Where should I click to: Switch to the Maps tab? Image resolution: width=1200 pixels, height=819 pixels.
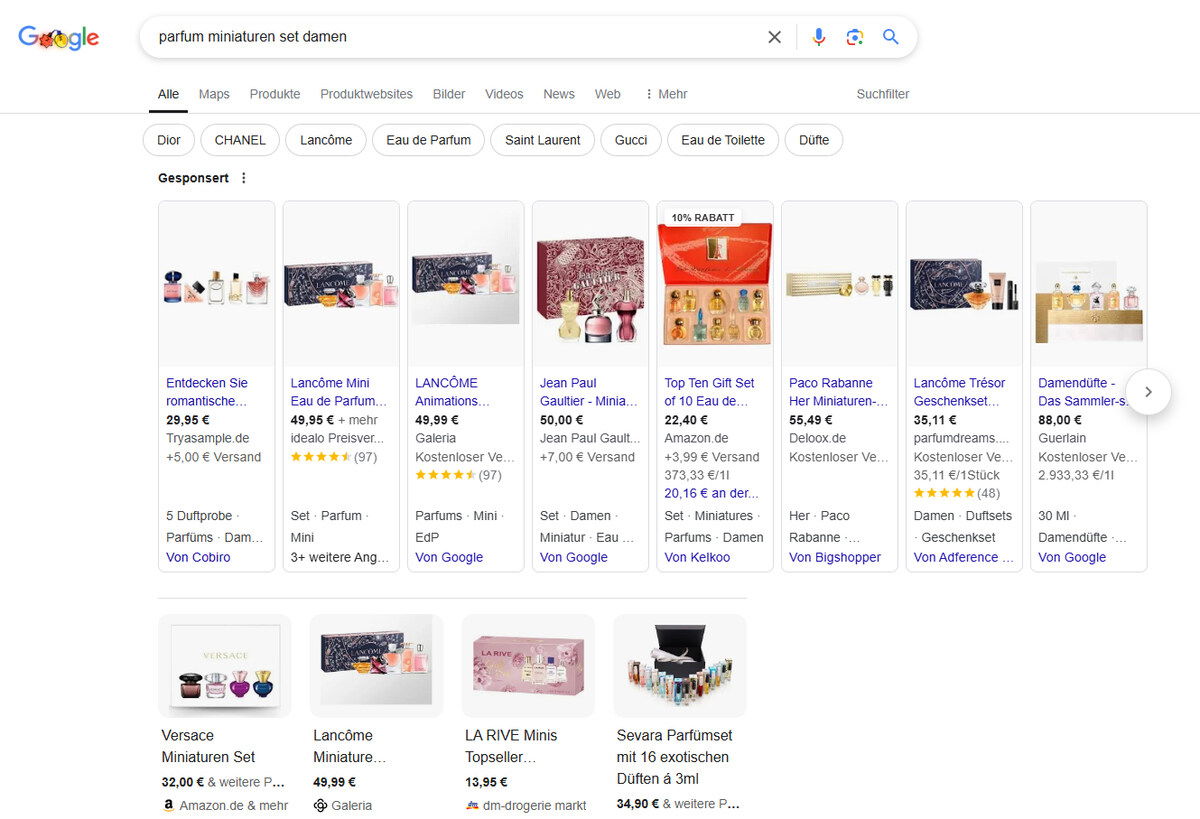tap(214, 94)
